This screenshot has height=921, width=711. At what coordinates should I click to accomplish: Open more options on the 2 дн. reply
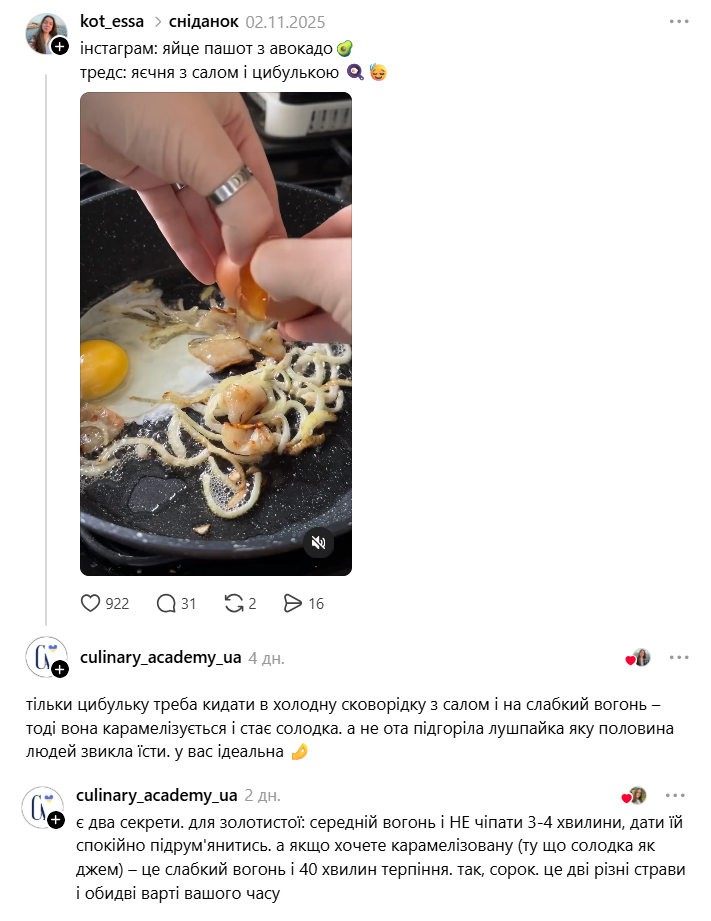pyautogui.click(x=675, y=795)
